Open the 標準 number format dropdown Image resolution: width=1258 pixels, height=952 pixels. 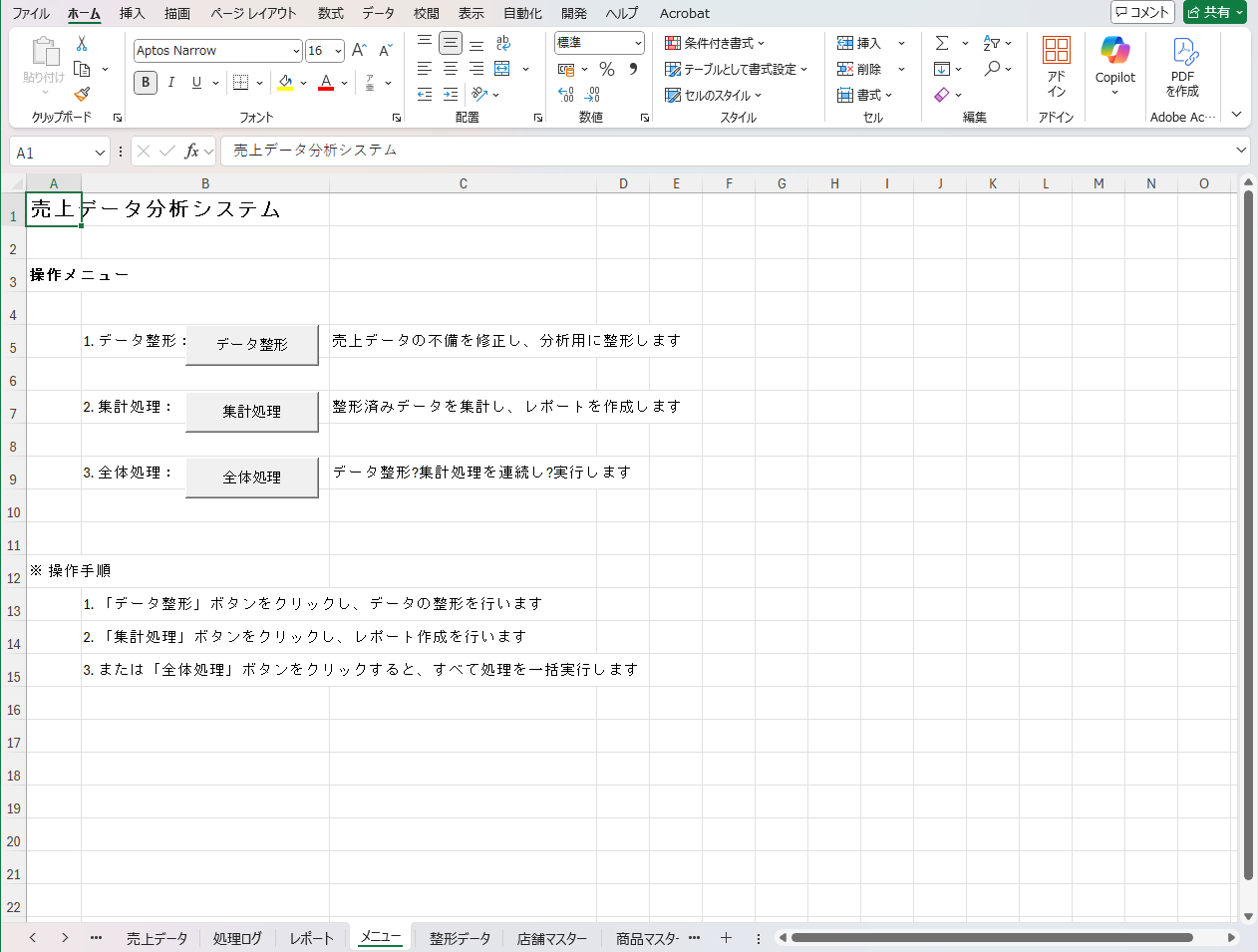pyautogui.click(x=599, y=43)
